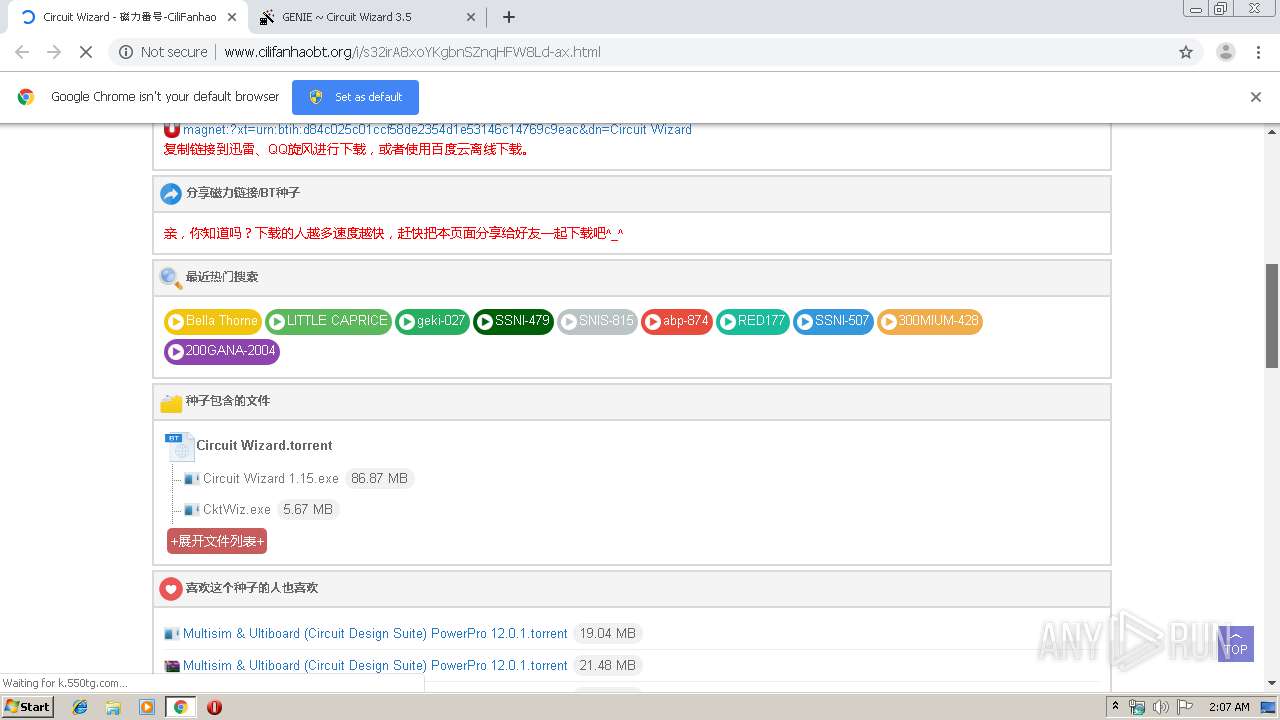This screenshot has width=1280, height=720.
Task: Open the volume control in tray
Action: point(1160,707)
